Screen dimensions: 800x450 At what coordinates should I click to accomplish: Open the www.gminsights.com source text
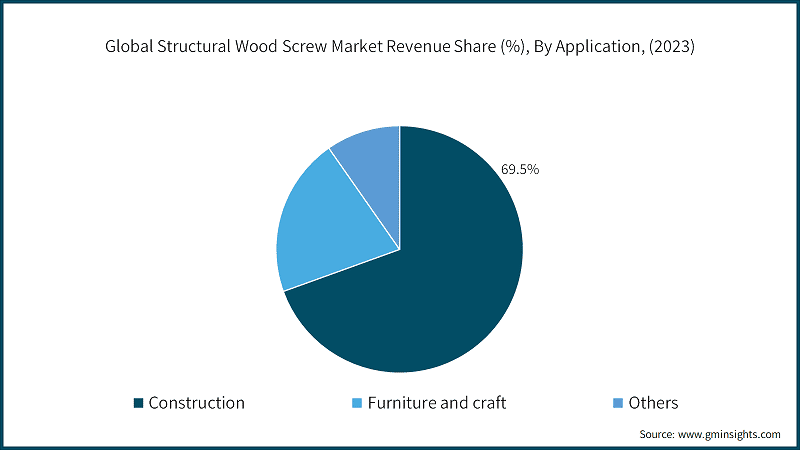coord(729,434)
